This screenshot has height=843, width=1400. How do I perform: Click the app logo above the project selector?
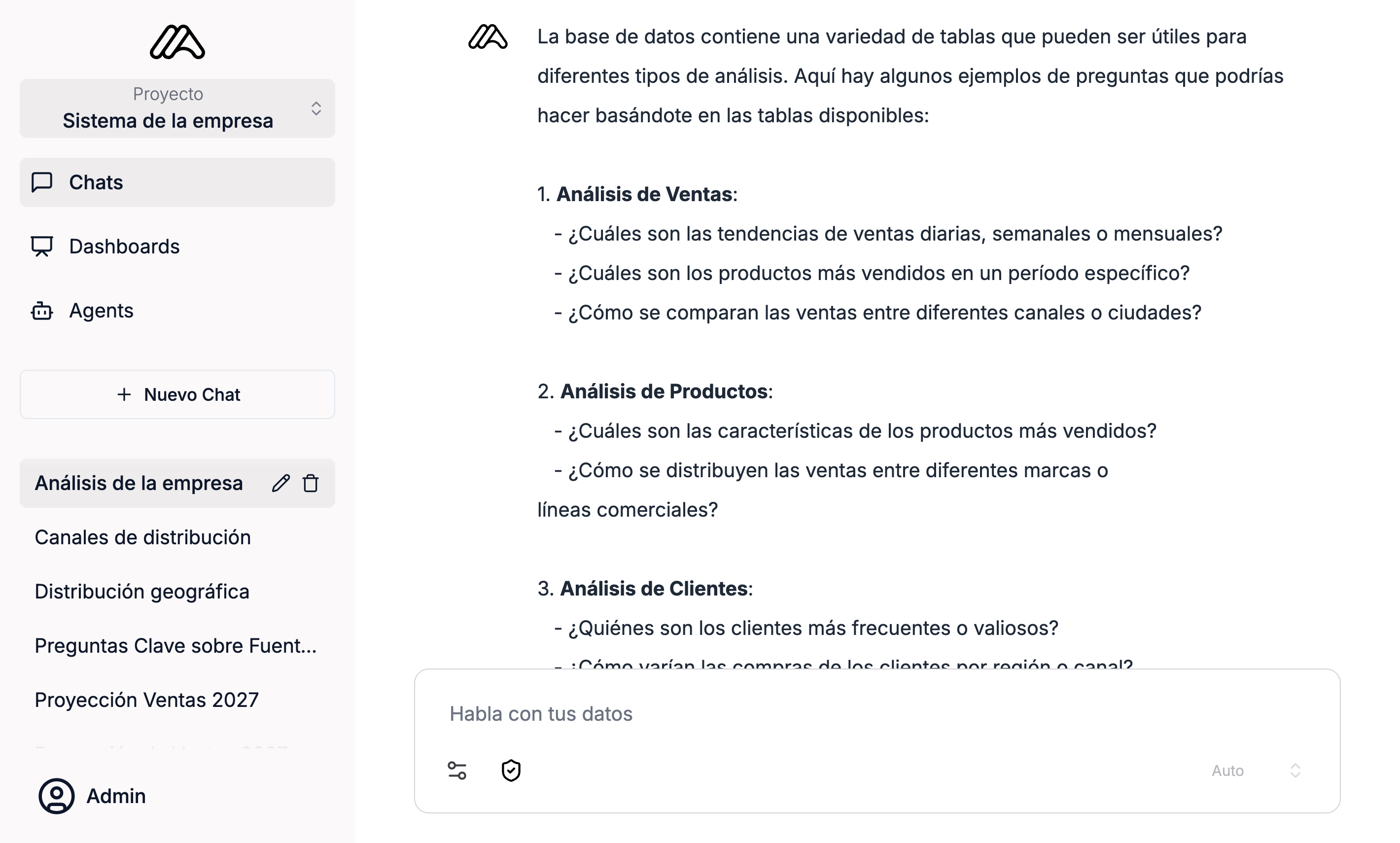pyautogui.click(x=176, y=42)
